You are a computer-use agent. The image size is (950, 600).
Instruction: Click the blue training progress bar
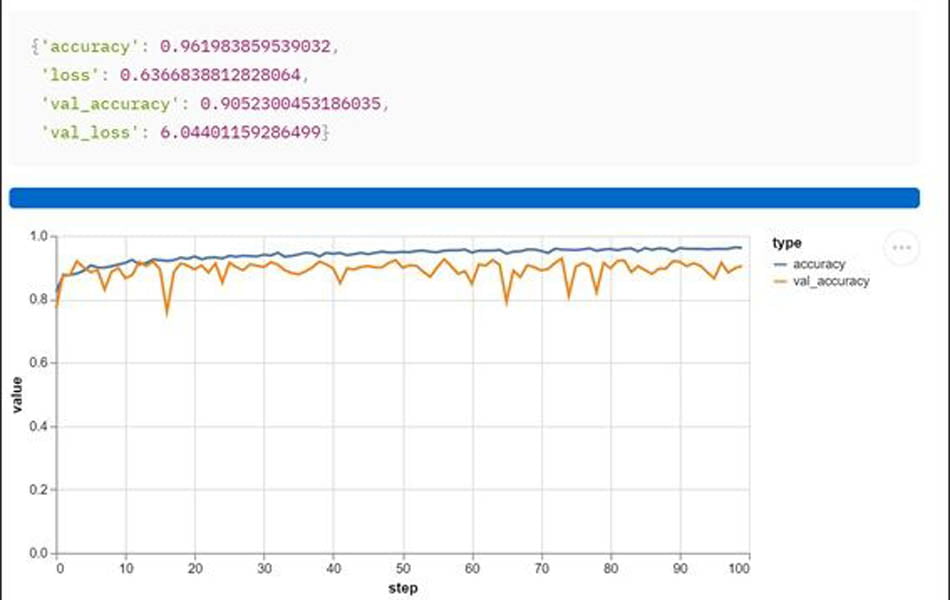[x=464, y=198]
